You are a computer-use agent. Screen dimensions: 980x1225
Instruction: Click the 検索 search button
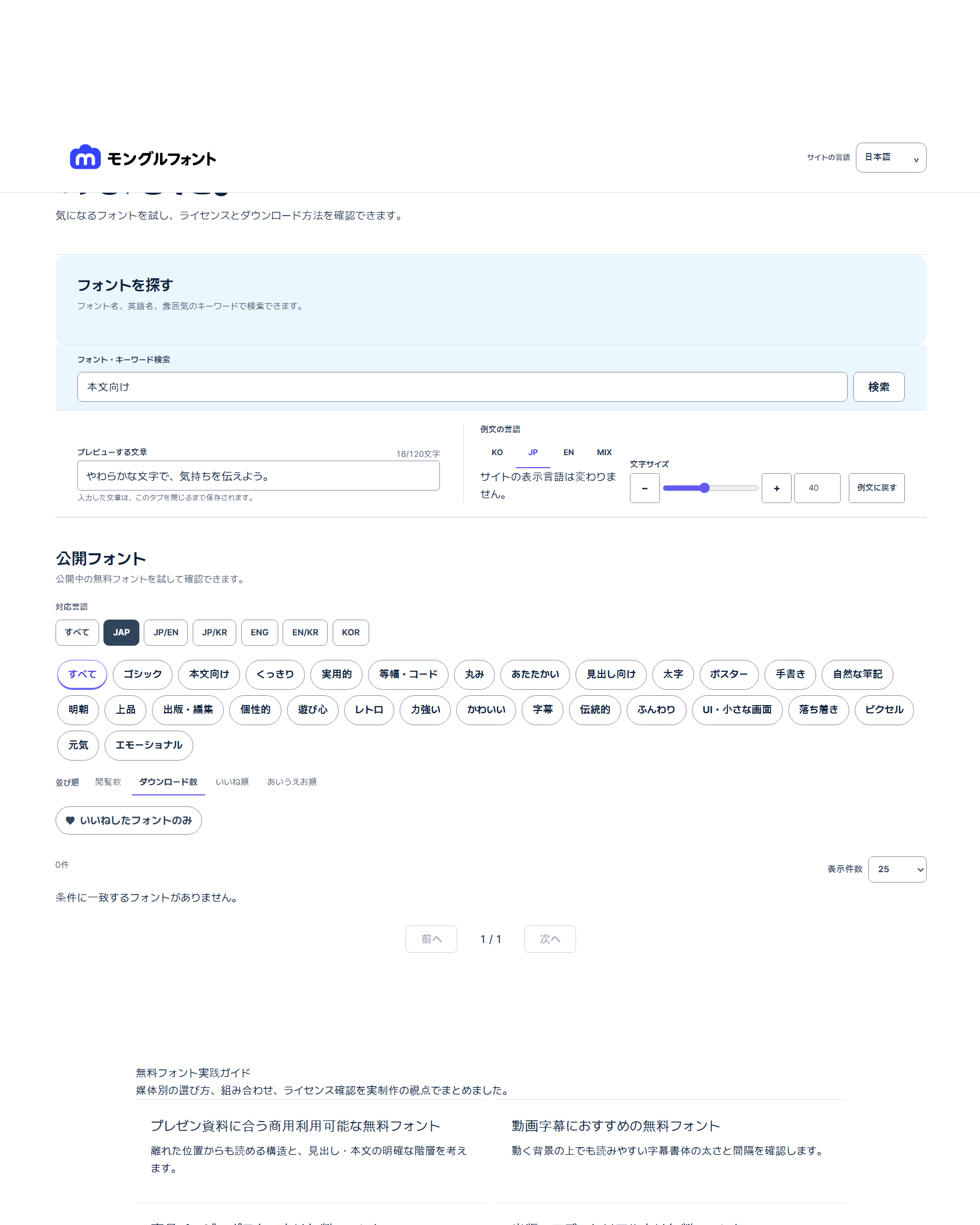click(x=878, y=387)
